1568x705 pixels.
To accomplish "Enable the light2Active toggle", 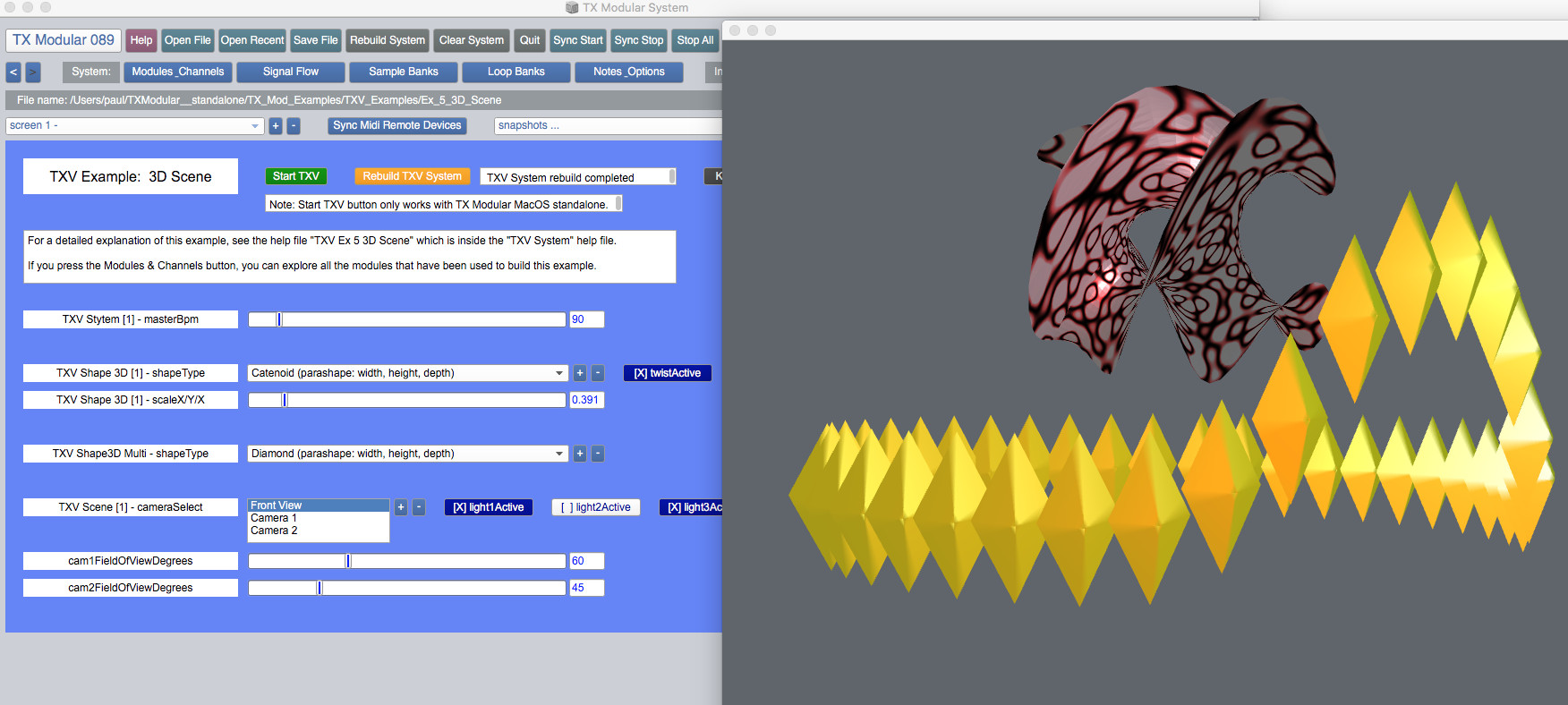I will (595, 507).
